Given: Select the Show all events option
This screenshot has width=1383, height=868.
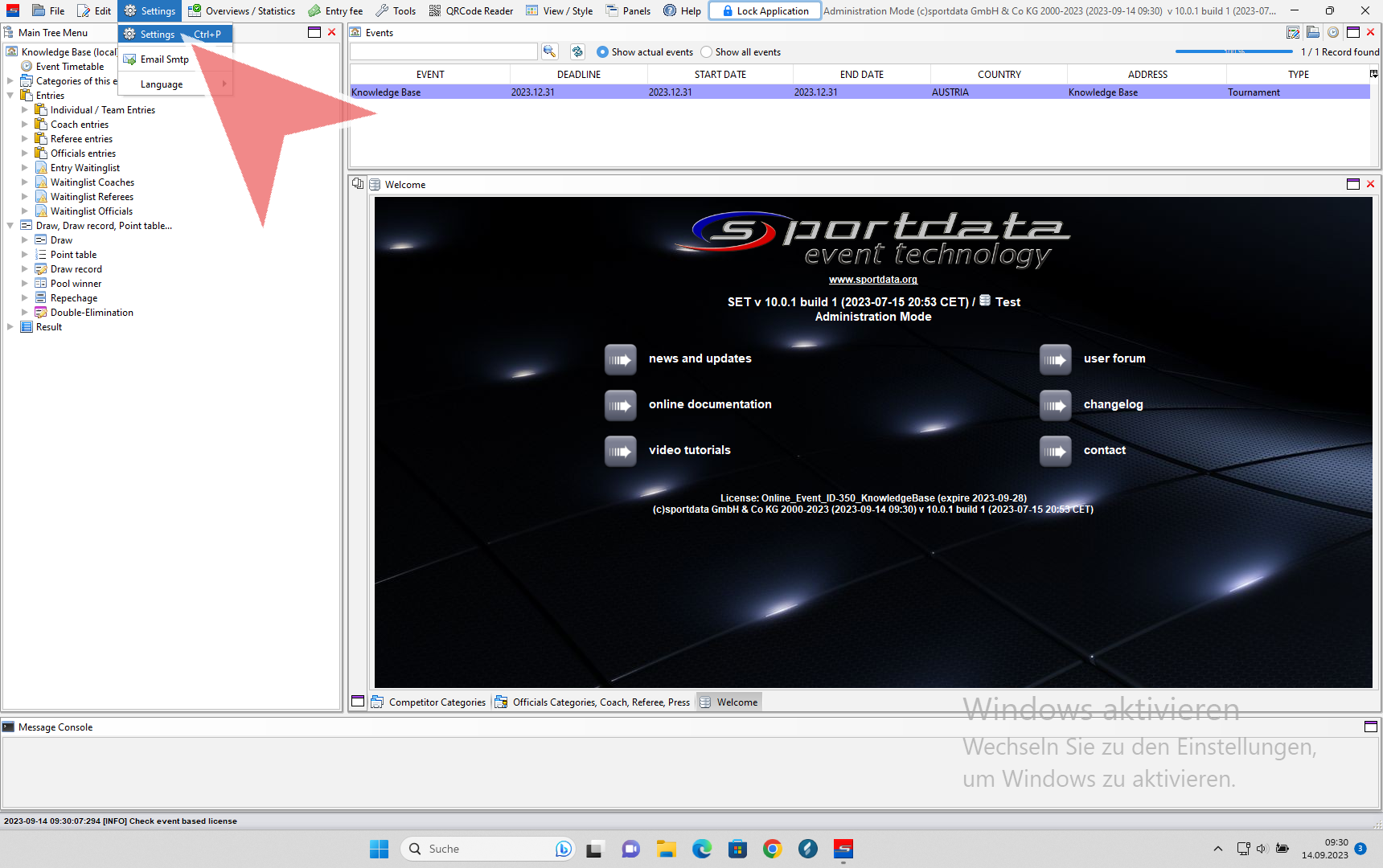Looking at the screenshot, I should [x=707, y=52].
